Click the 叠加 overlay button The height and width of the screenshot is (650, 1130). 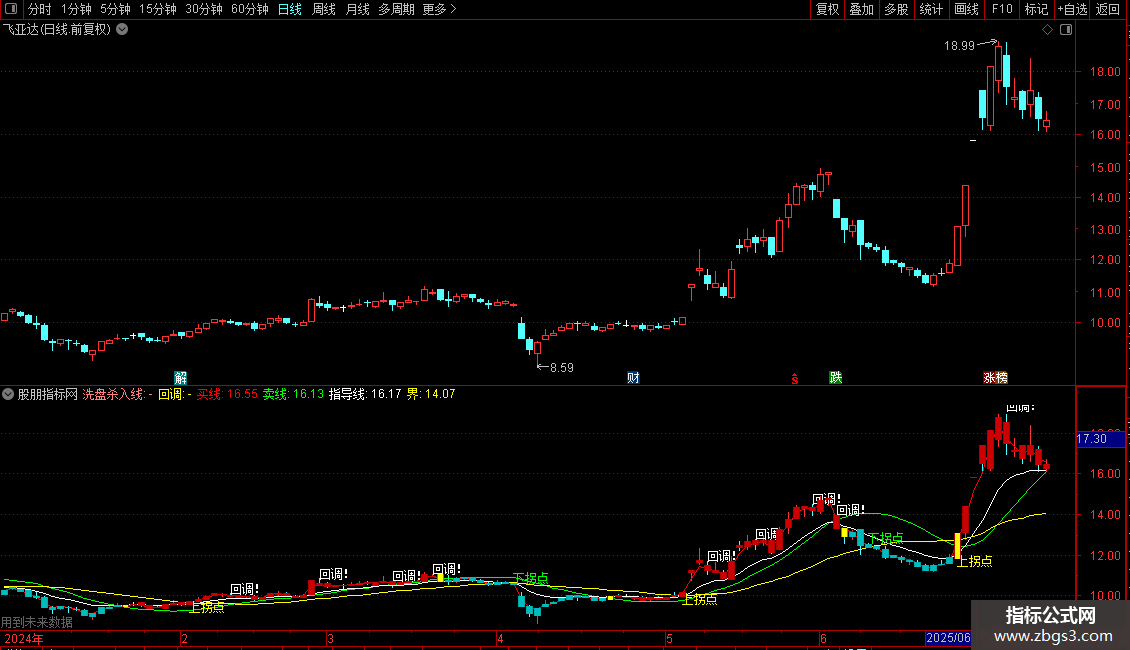click(x=861, y=9)
